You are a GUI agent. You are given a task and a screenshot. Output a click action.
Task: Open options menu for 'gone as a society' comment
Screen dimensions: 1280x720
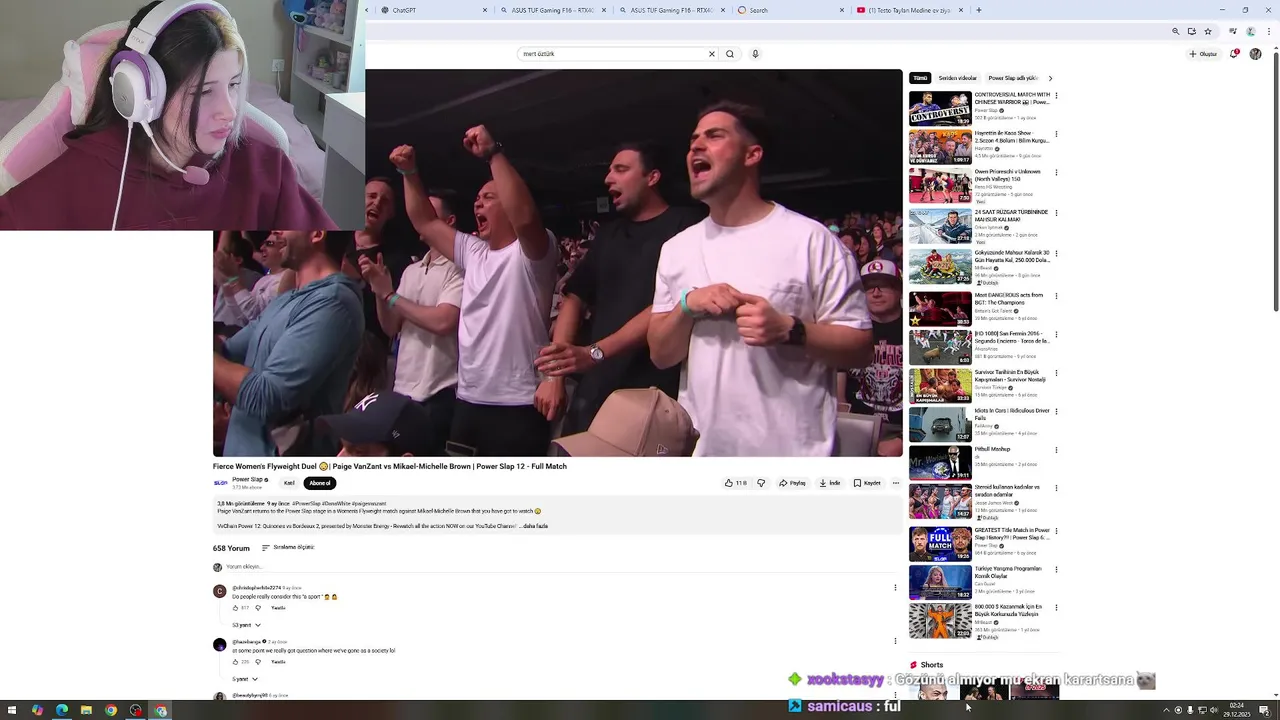(895, 641)
